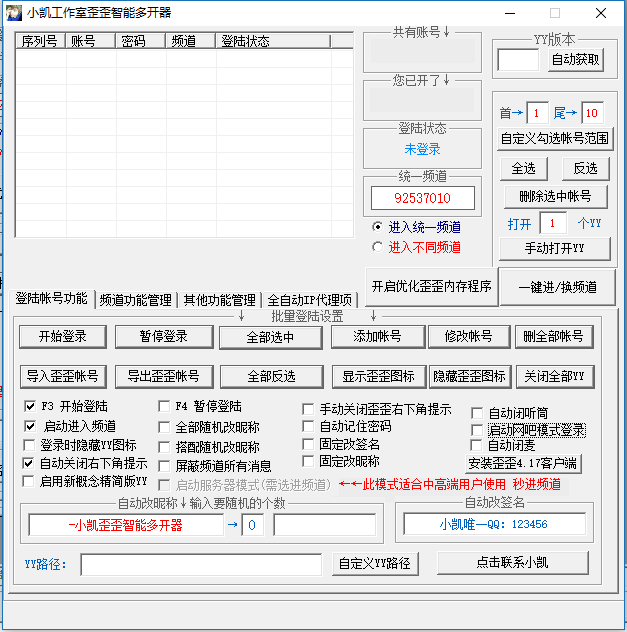
Task: Click the 添加帐号 button
Action: coord(378,337)
